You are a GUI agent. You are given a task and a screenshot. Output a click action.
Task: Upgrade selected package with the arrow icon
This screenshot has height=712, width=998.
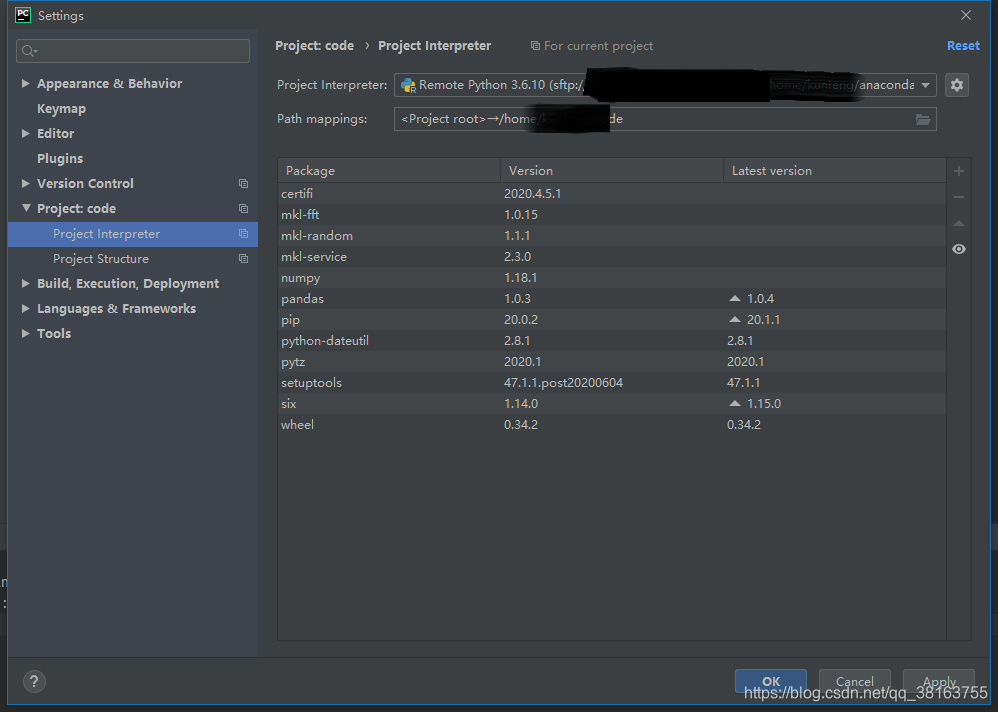click(958, 222)
